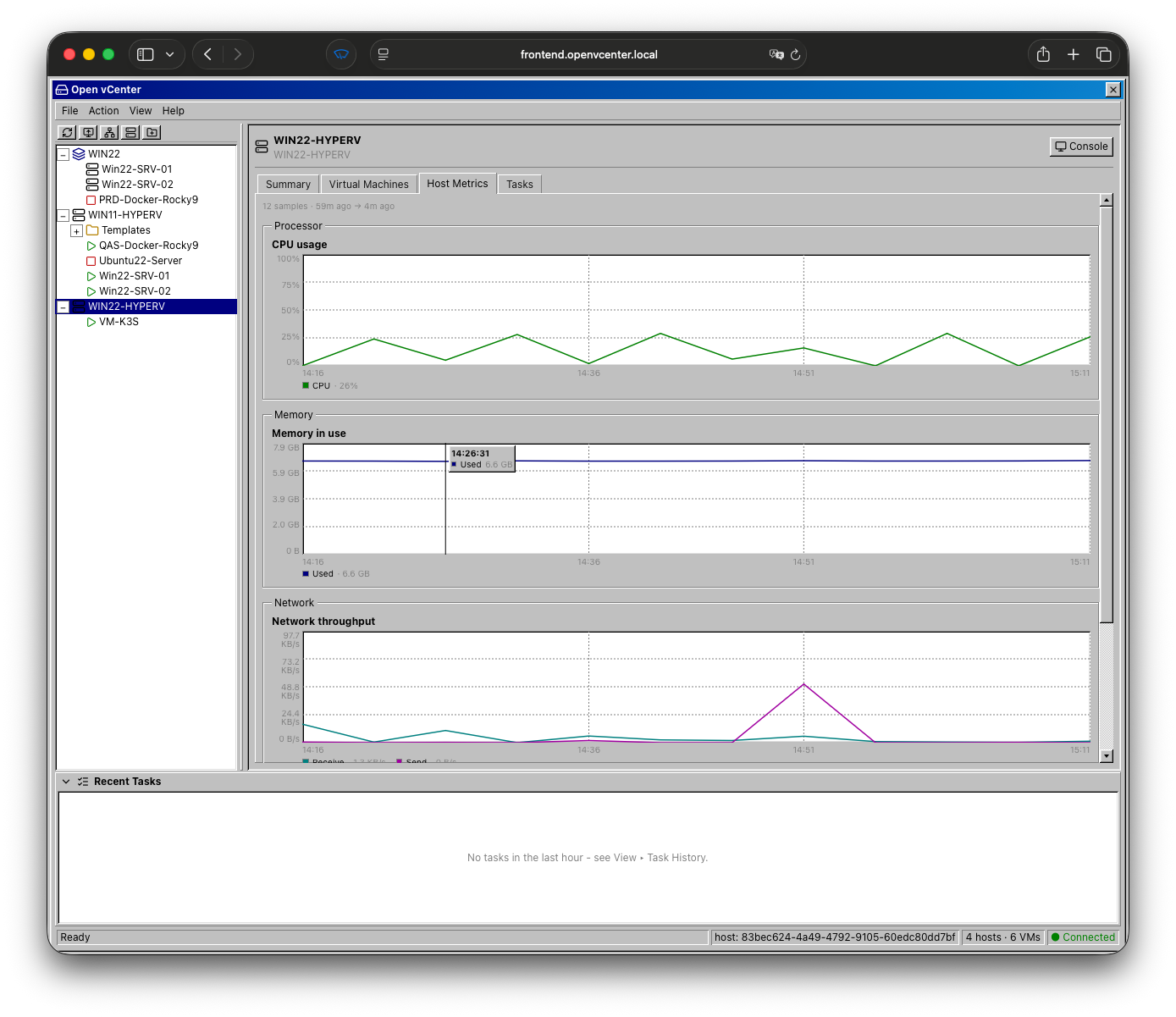Click the task list icon beside Recent Tasks

83,782
